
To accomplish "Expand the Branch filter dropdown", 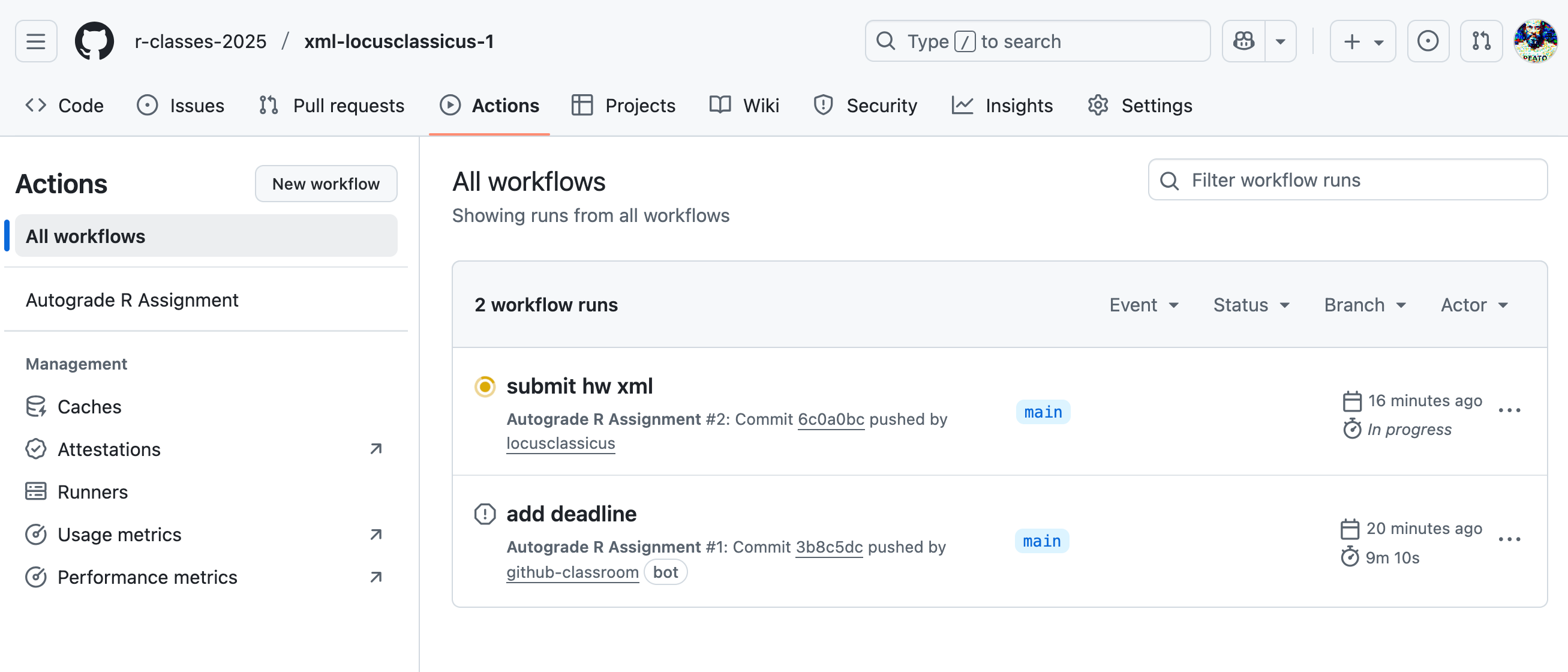I will pos(1364,305).
